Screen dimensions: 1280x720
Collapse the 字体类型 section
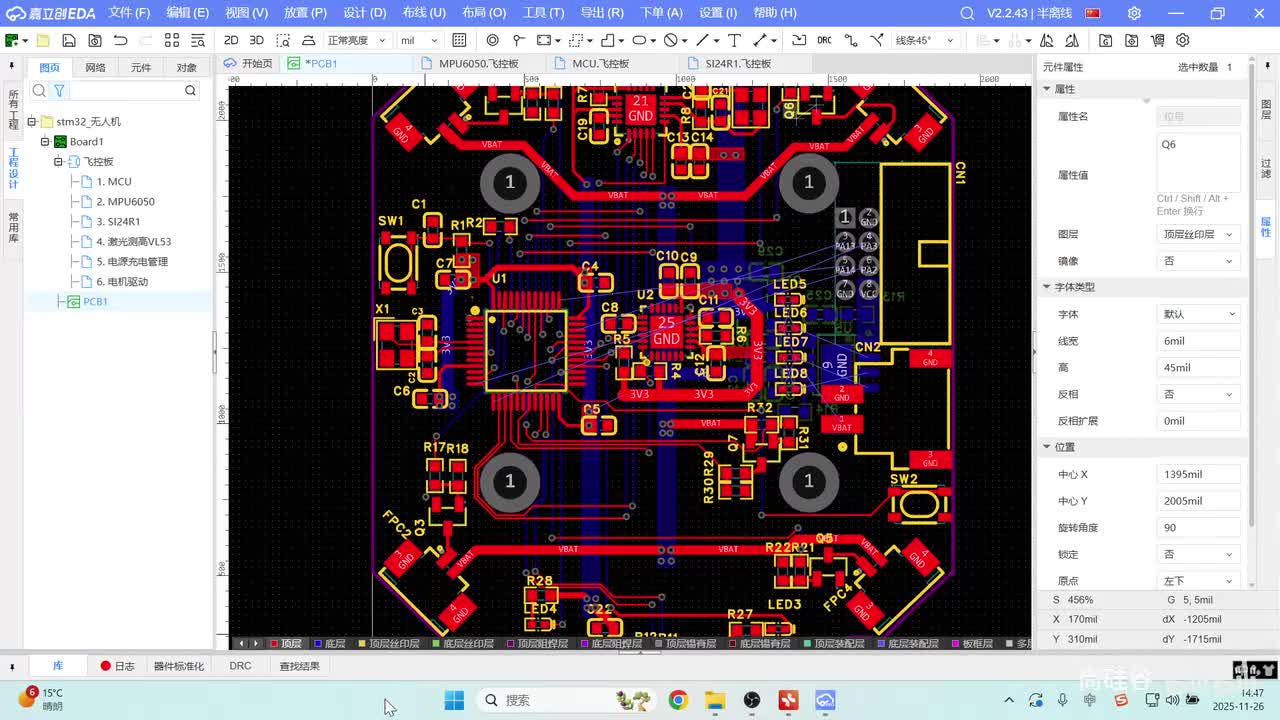1047,287
